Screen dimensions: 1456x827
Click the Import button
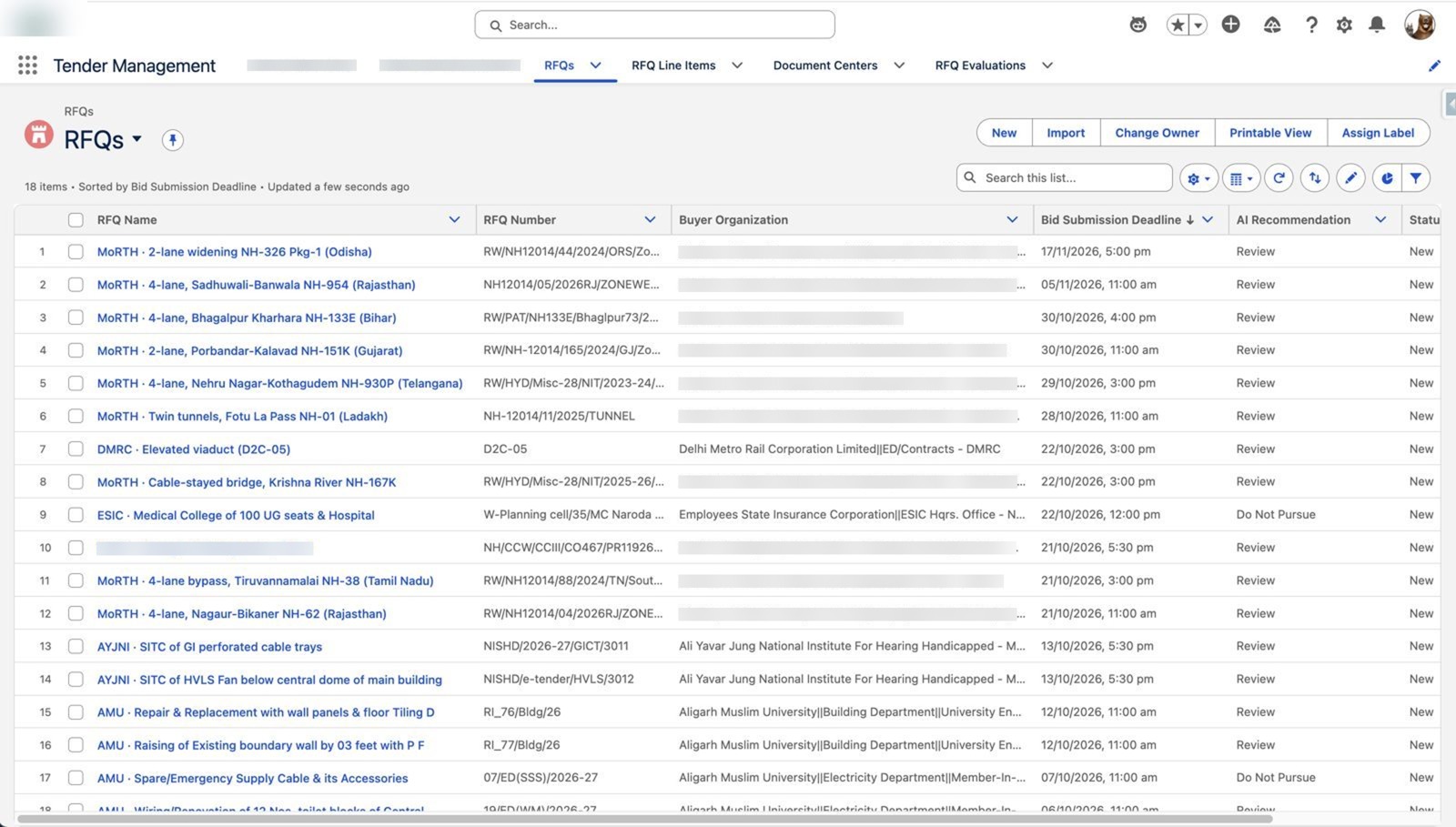tap(1066, 133)
